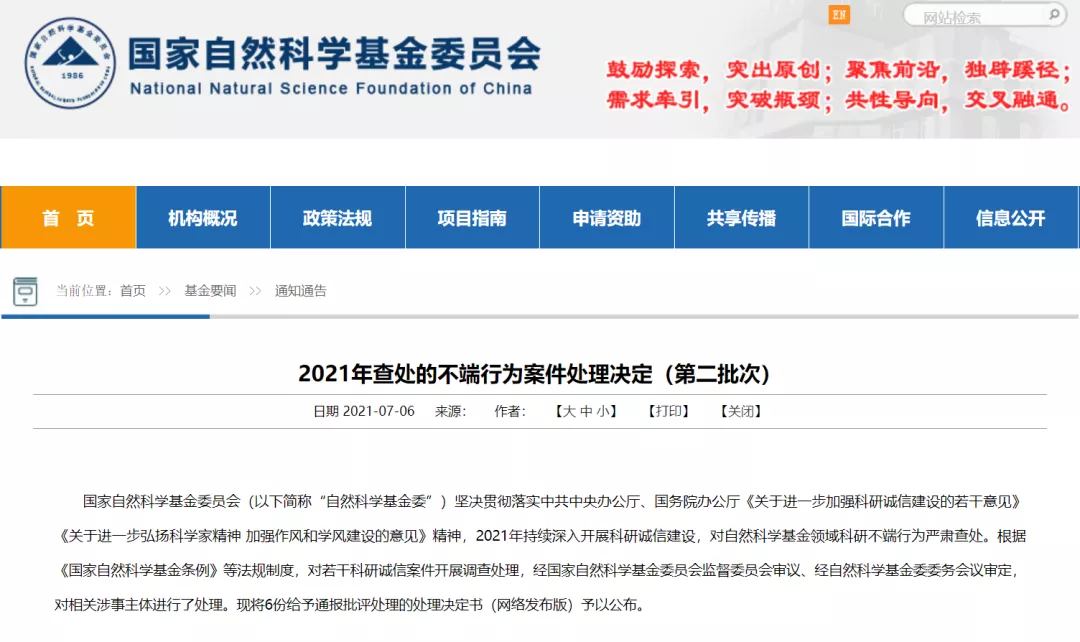Click the breadcrumb location icon
The height and width of the screenshot is (642, 1080).
click(x=25, y=291)
